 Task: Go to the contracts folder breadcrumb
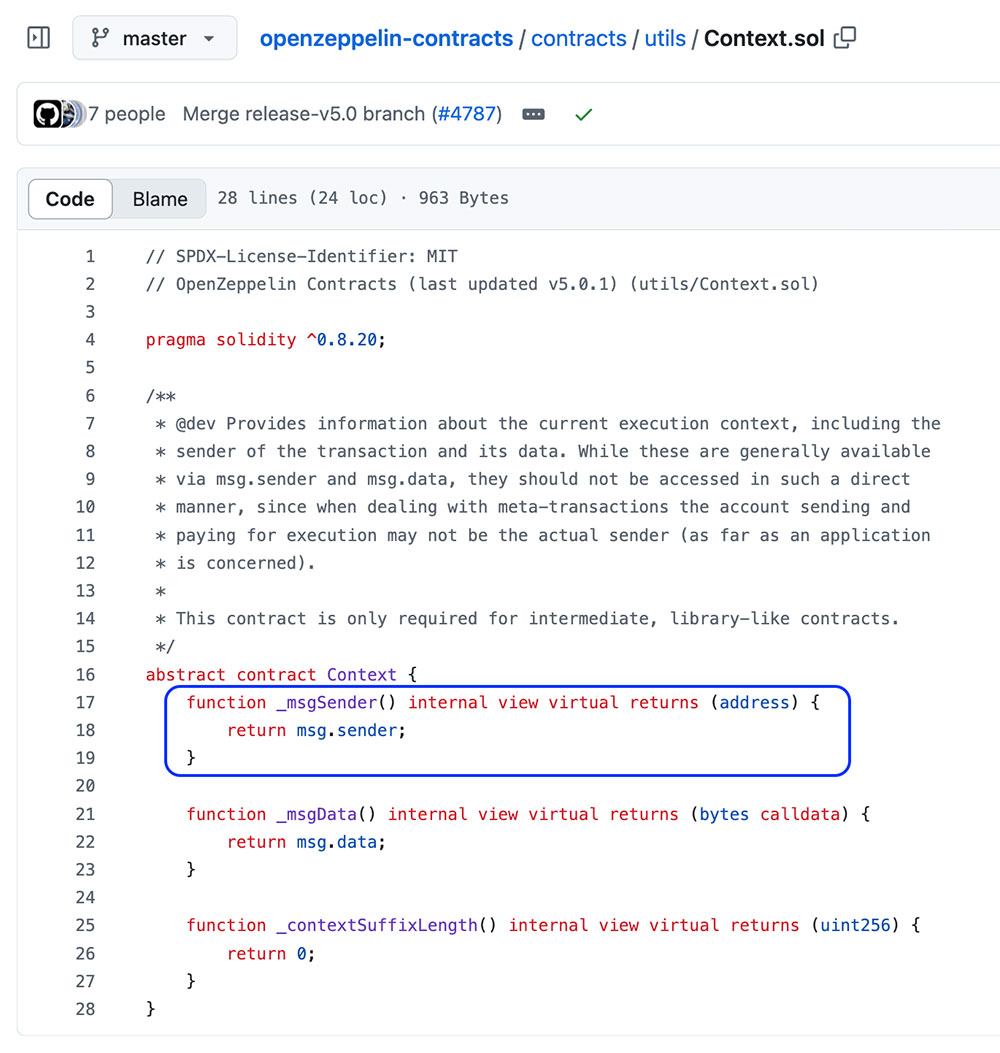click(578, 38)
